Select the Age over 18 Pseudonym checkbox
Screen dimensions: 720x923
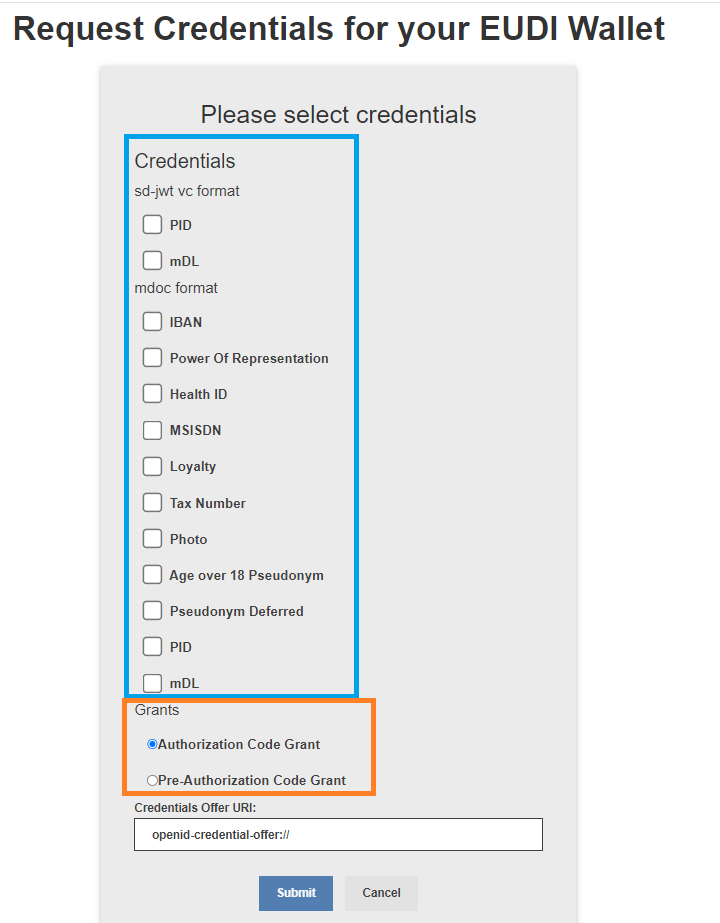[152, 575]
